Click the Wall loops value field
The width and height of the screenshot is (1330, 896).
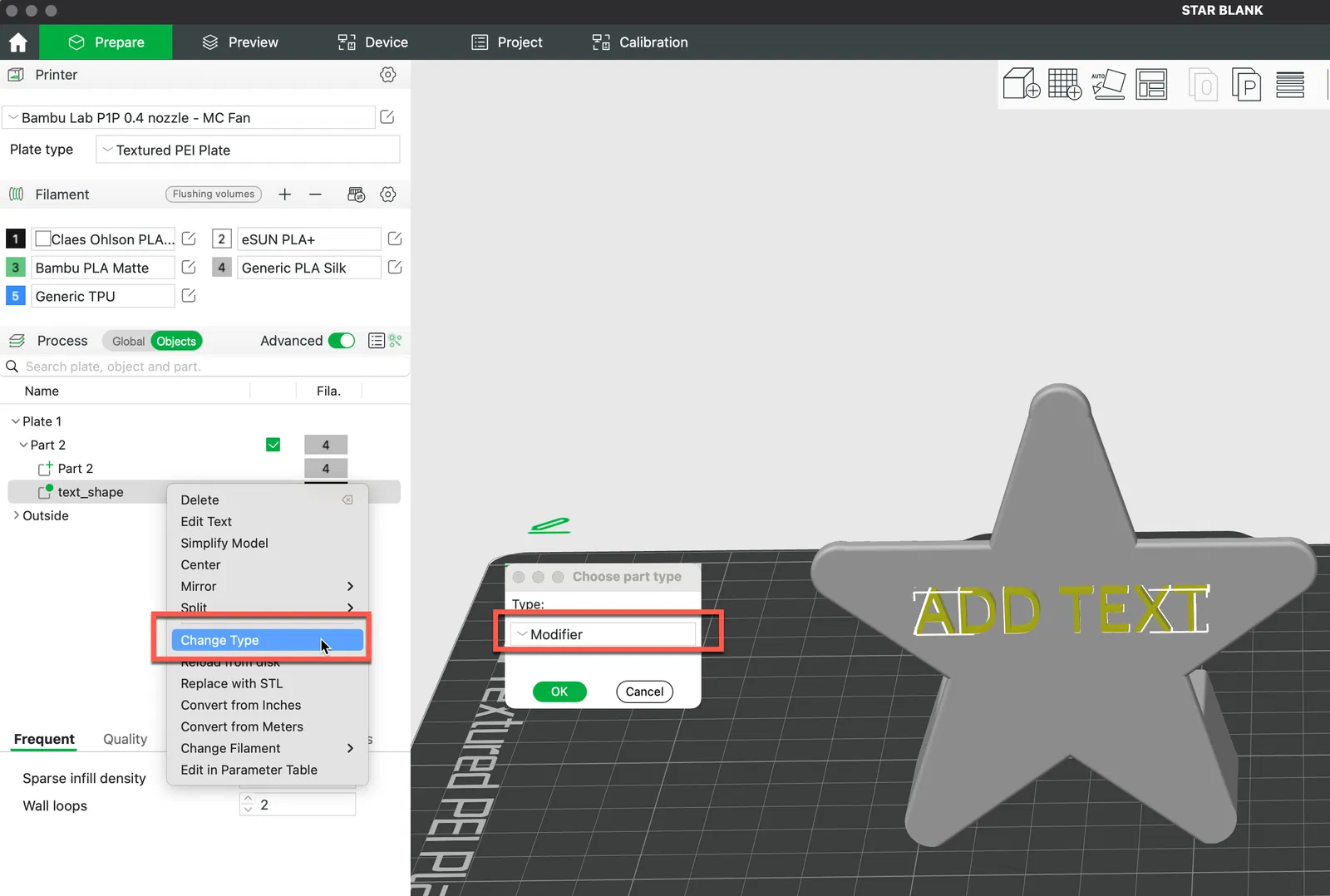[298, 805]
